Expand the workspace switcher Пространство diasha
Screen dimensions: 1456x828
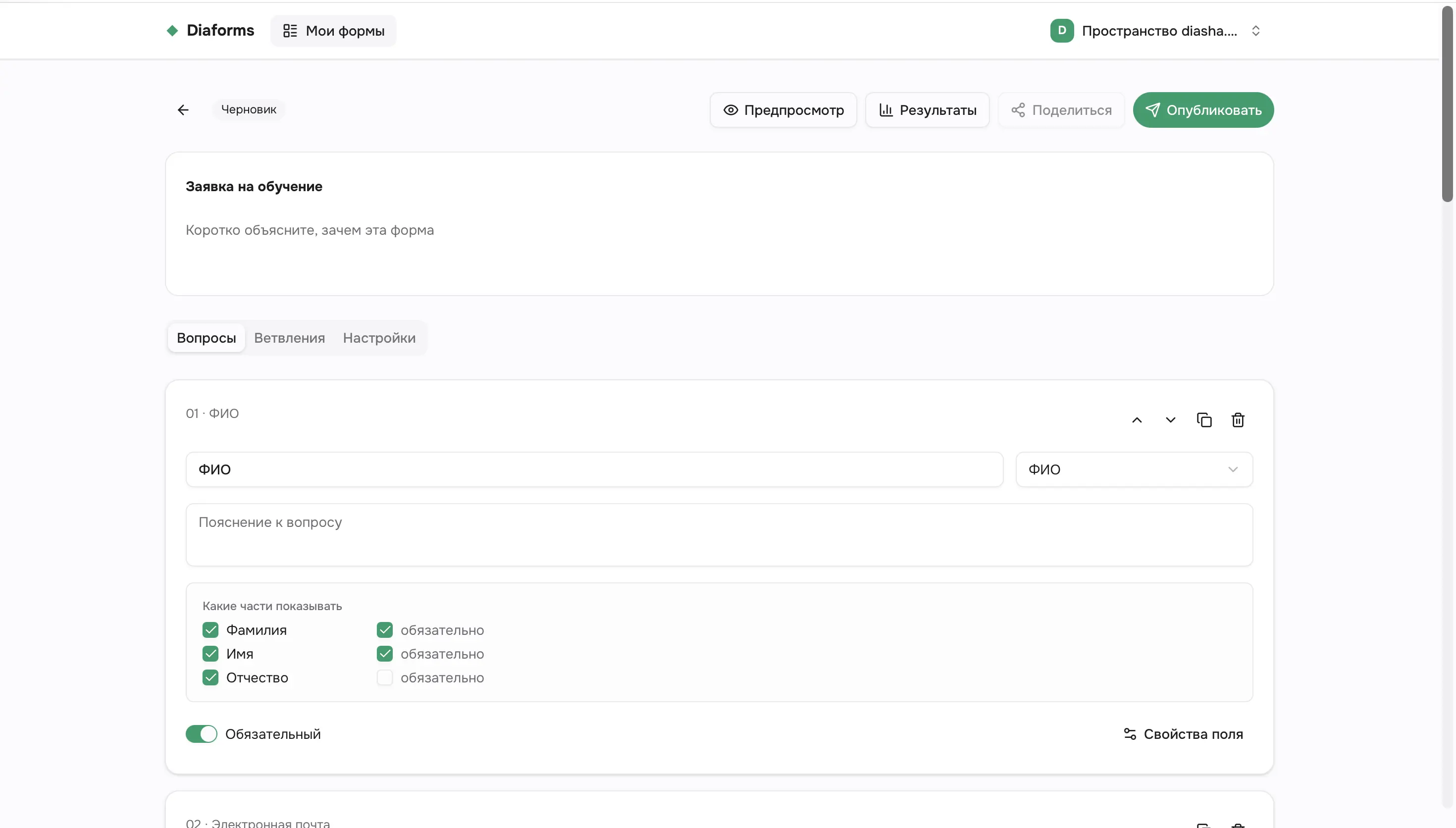coord(1156,31)
